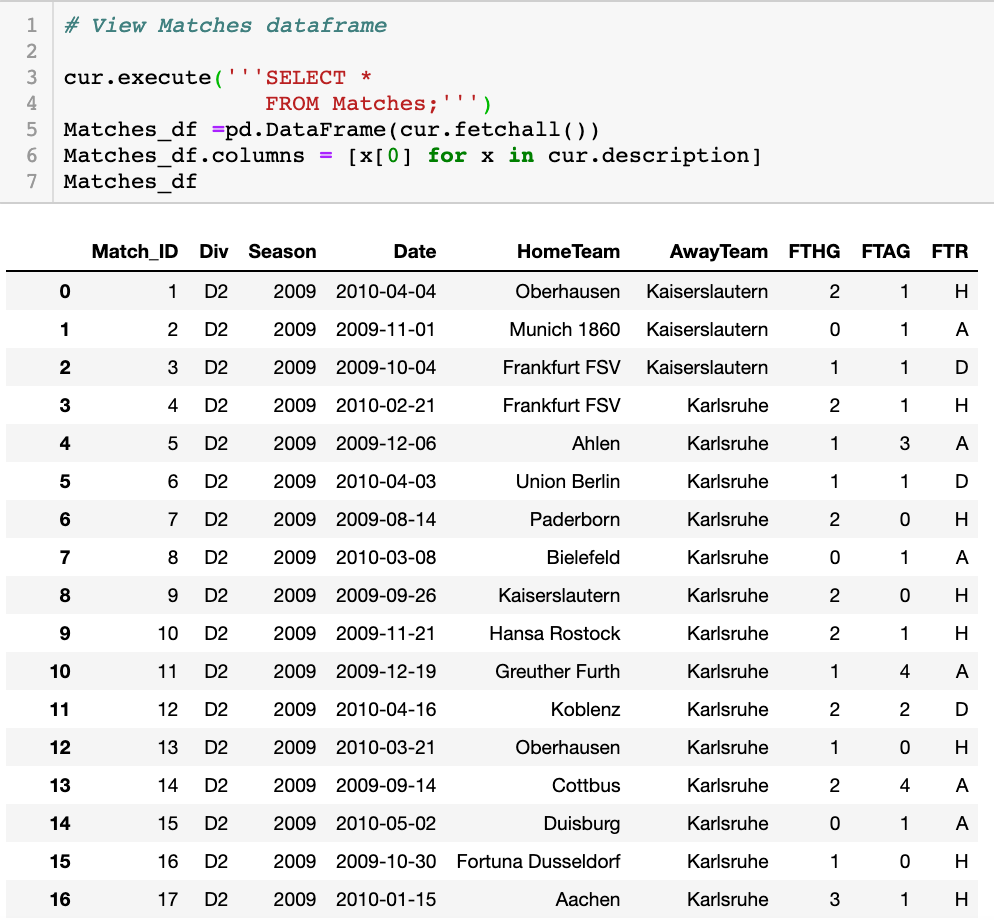The height and width of the screenshot is (920, 994).
Task: Select HomeTeam cell Hansa Rostock
Action: pyautogui.click(x=555, y=634)
